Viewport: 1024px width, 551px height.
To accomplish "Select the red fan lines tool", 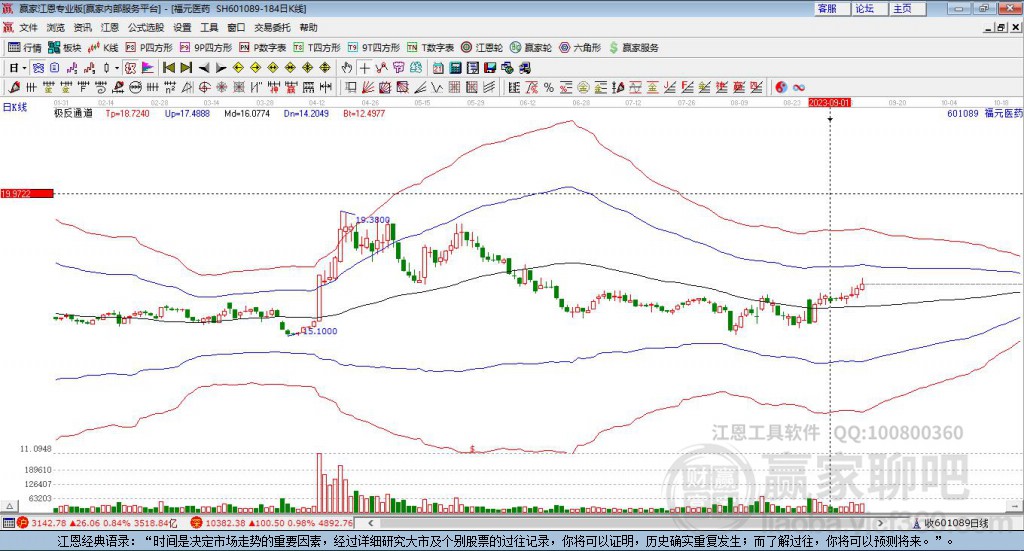I will [368, 87].
